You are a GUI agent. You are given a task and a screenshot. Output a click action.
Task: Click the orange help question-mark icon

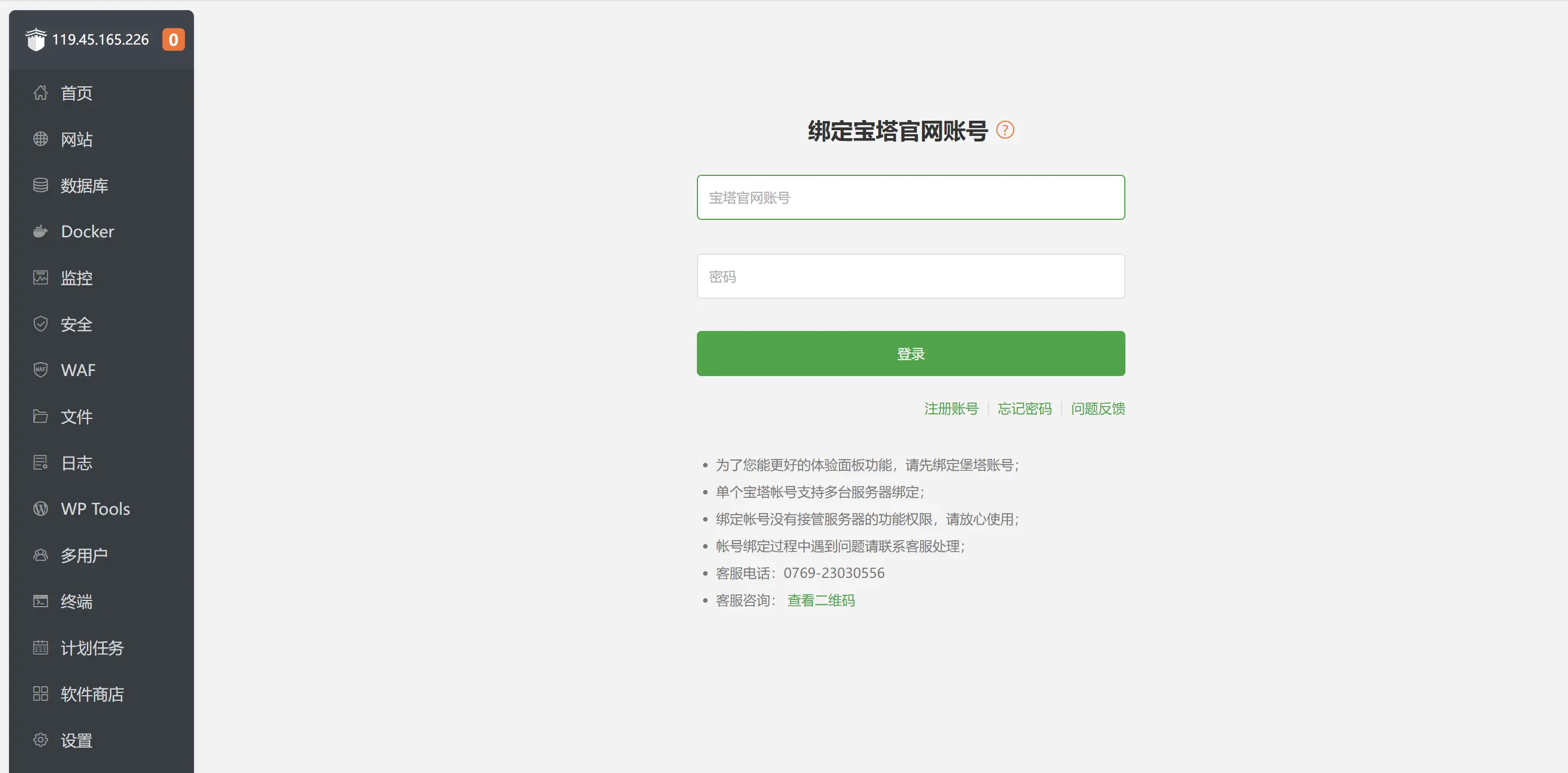pos(1005,130)
